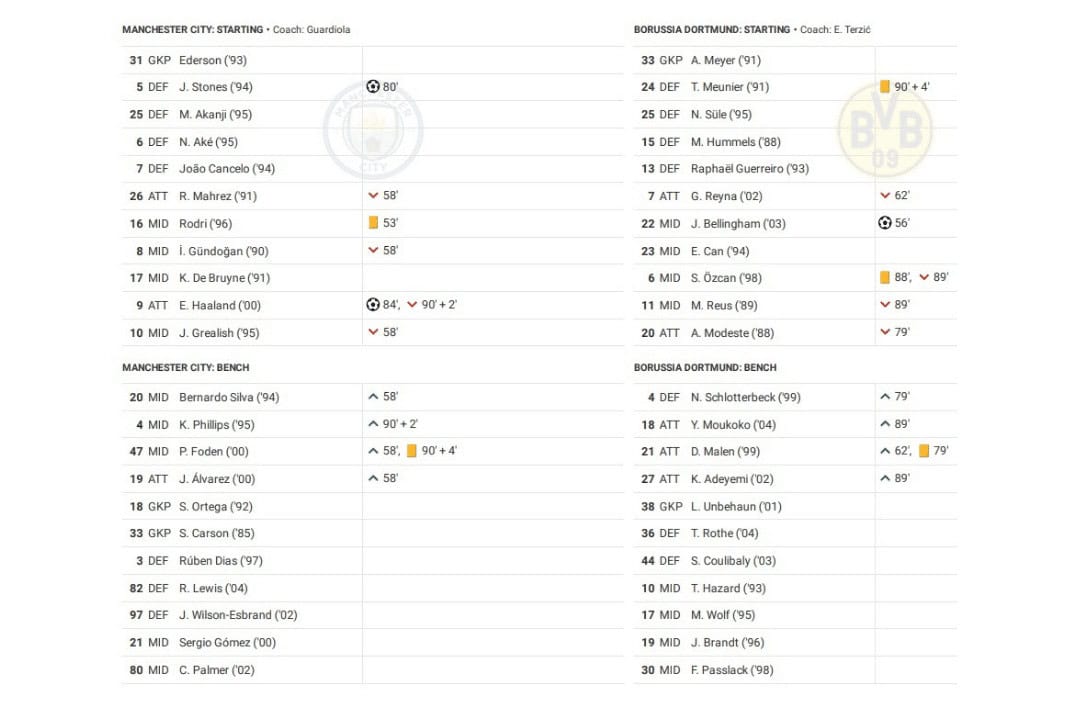Click the Borussia Dortmund: Bench heading
This screenshot has height=712, width=1068.
(705, 368)
